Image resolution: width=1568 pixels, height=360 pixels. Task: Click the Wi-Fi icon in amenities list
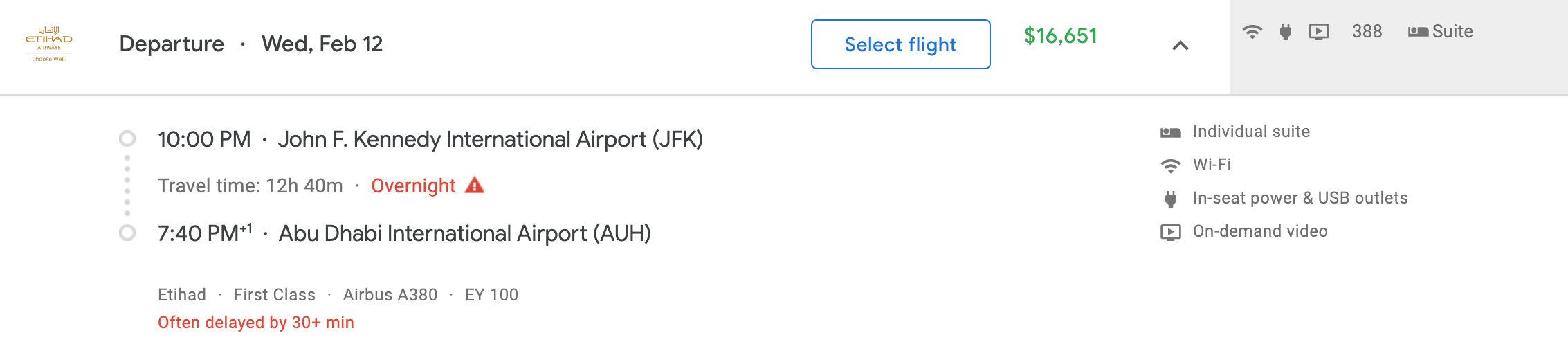[x=1170, y=165]
